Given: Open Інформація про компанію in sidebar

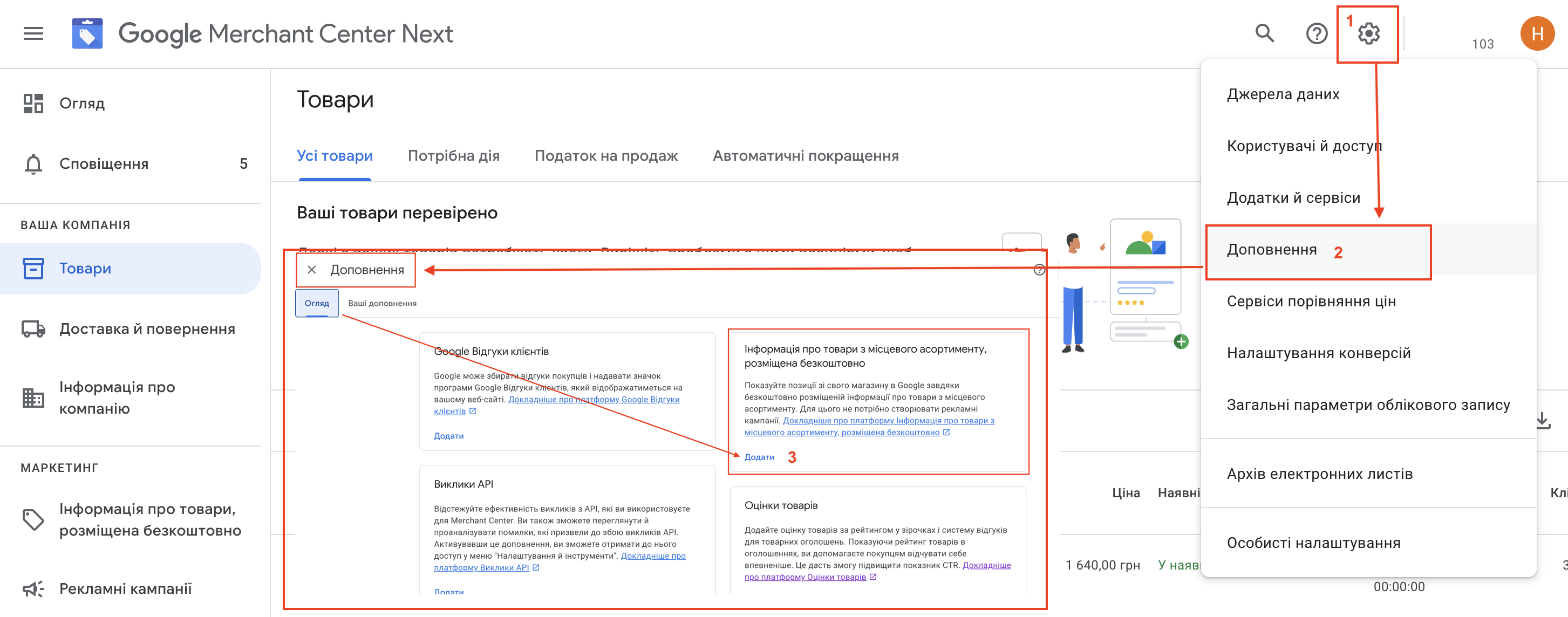Looking at the screenshot, I should (x=130, y=397).
